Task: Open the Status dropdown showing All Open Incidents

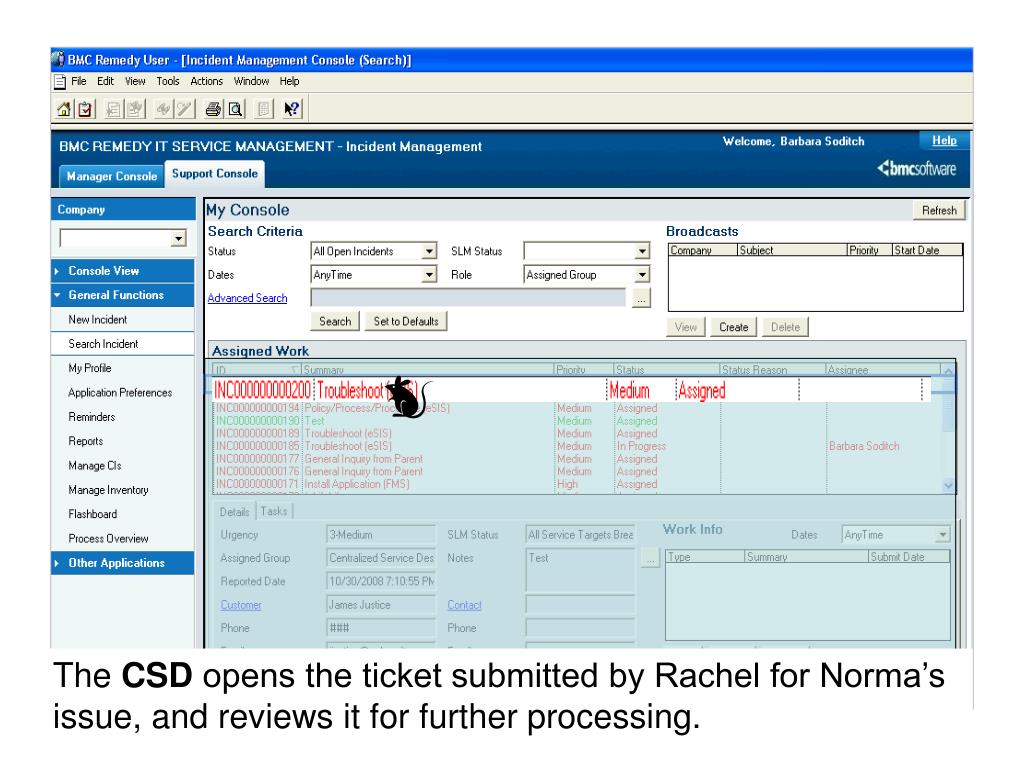Action: click(429, 251)
